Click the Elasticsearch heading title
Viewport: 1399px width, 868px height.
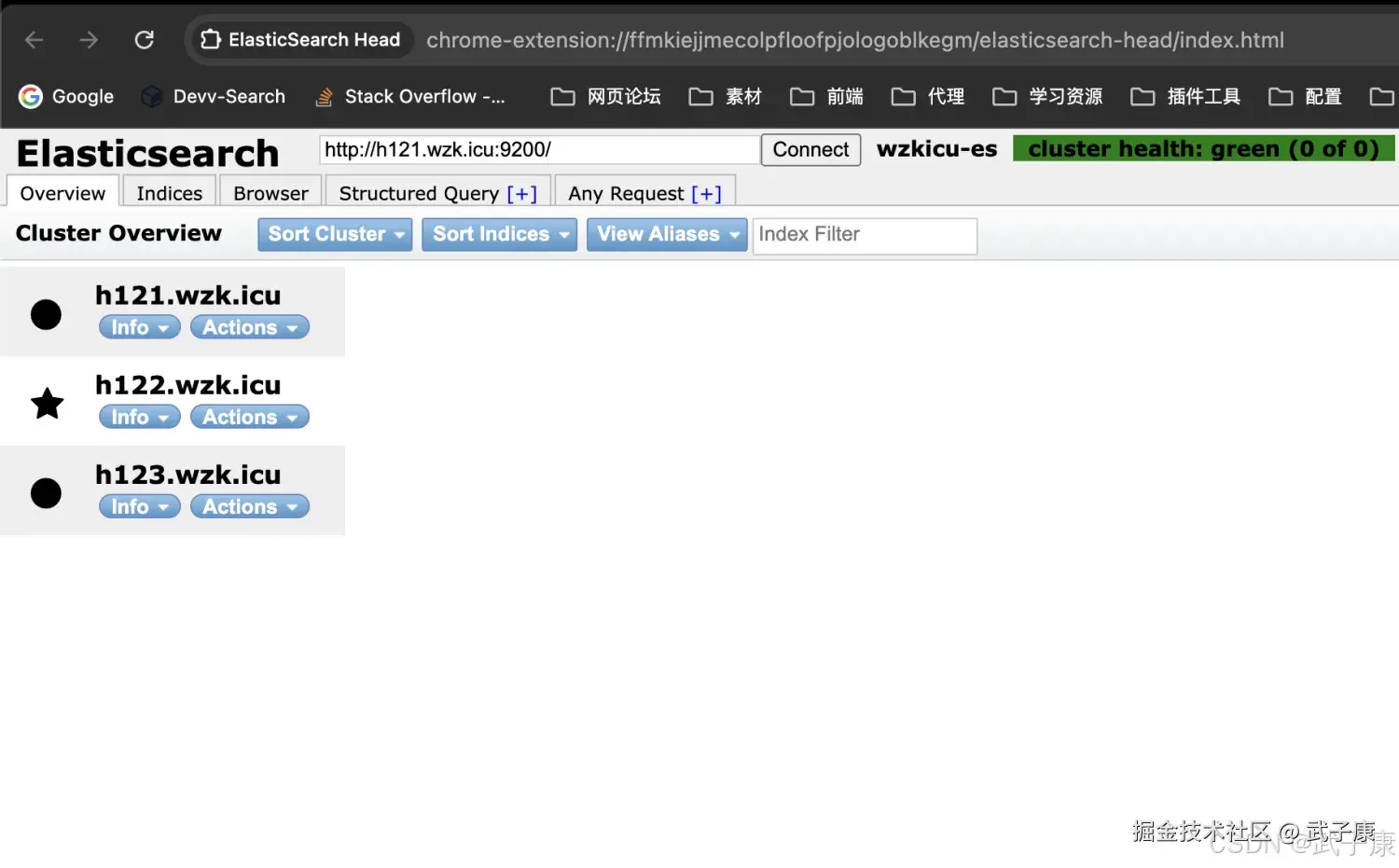[147, 153]
